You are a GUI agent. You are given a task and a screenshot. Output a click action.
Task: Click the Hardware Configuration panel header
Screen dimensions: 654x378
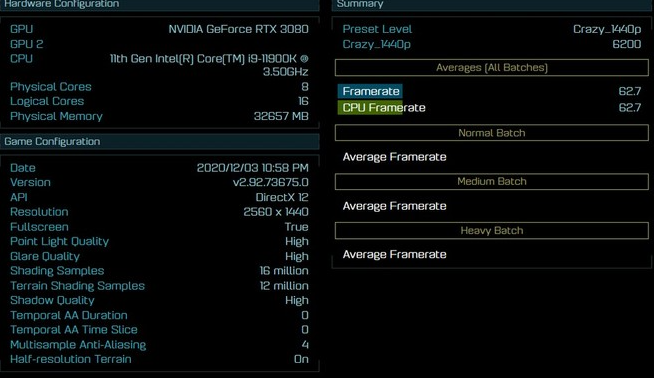tap(160, 5)
